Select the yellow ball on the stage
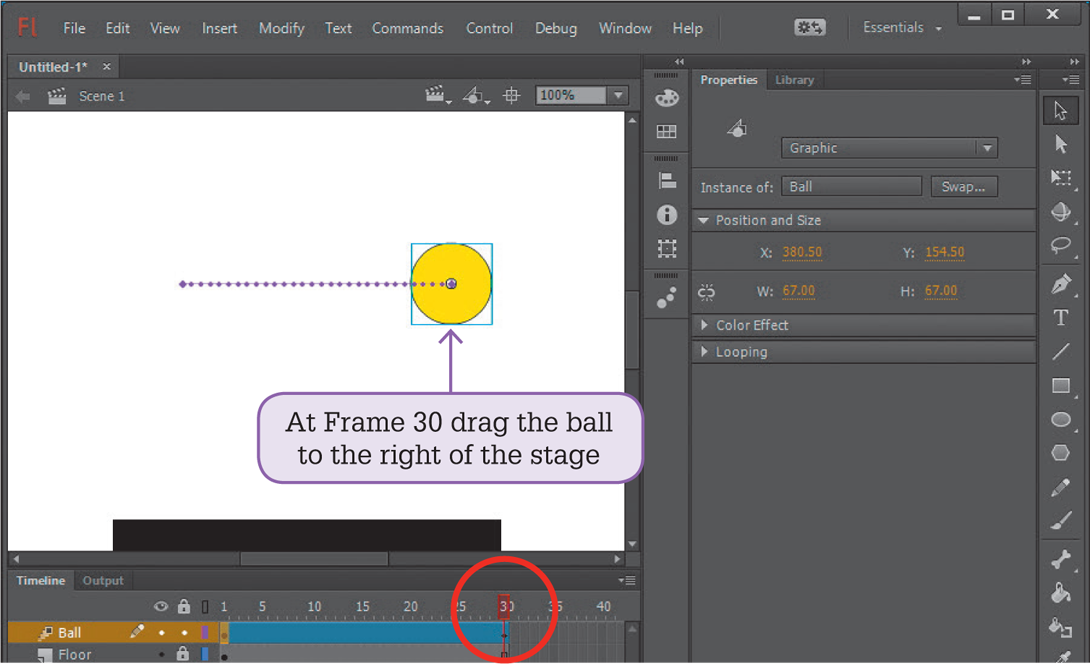Screen dimensions: 1090x664 coord(451,284)
